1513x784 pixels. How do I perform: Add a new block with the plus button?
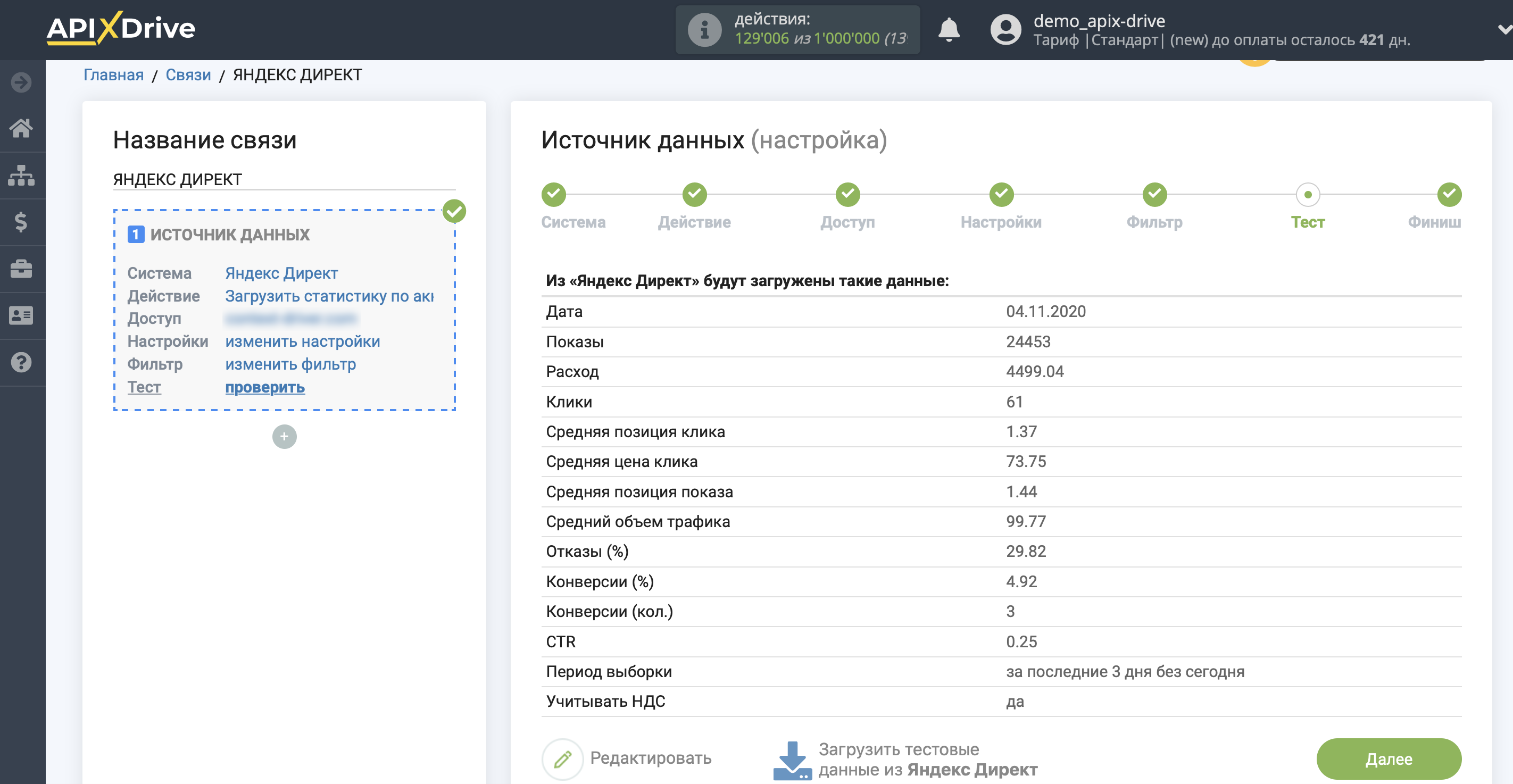click(x=284, y=436)
